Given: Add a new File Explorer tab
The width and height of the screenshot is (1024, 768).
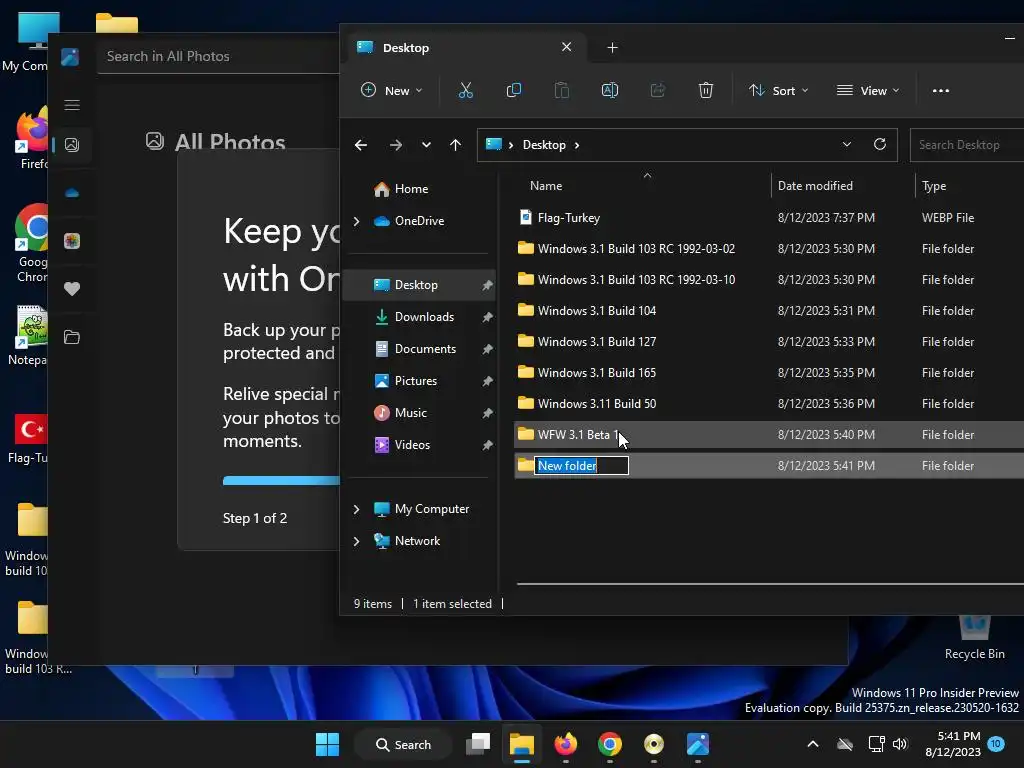Looking at the screenshot, I should (612, 48).
